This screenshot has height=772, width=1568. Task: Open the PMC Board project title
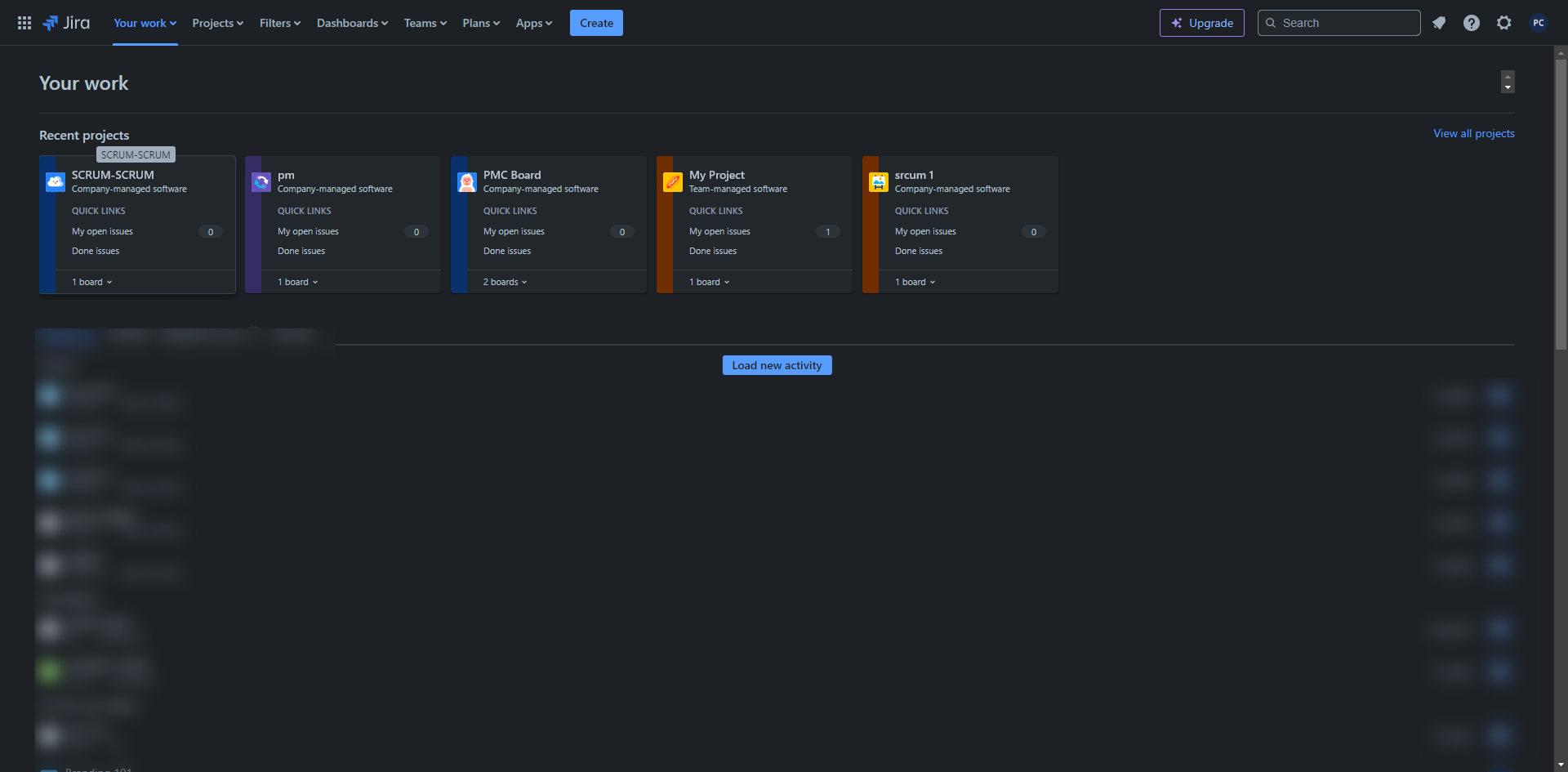(x=512, y=175)
